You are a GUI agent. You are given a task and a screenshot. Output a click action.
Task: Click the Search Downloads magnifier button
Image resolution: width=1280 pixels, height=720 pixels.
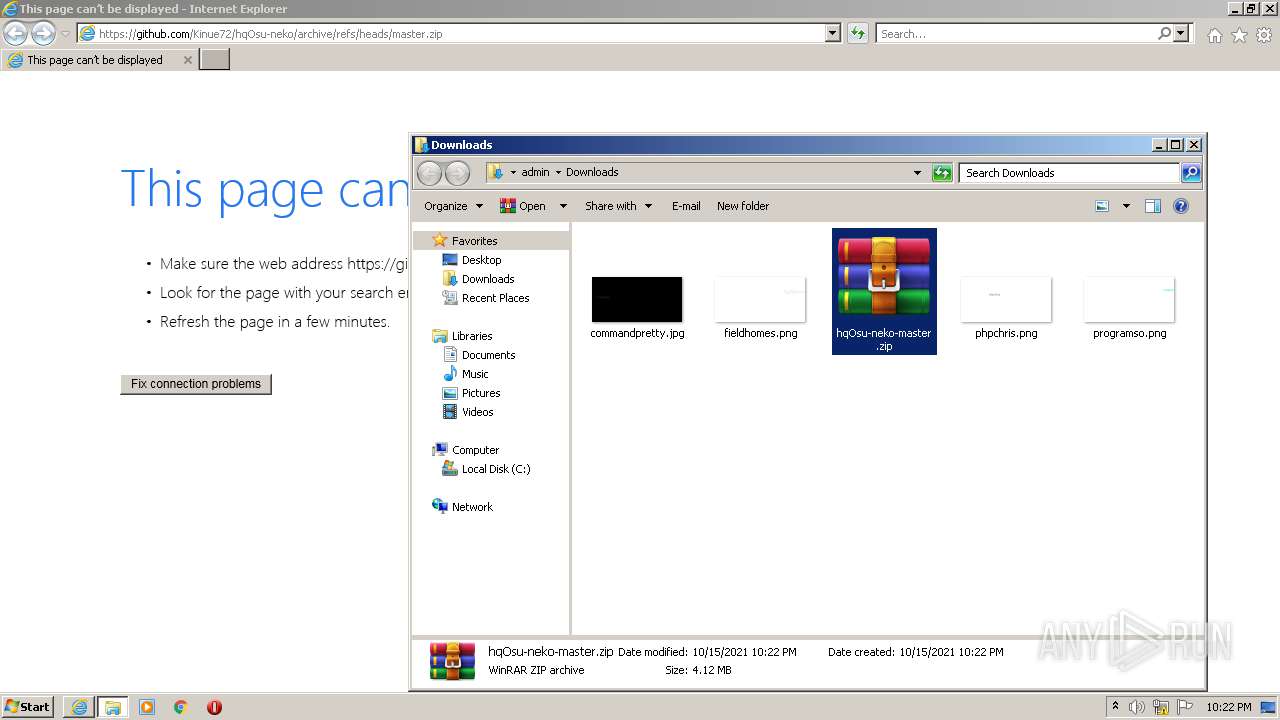click(x=1190, y=173)
